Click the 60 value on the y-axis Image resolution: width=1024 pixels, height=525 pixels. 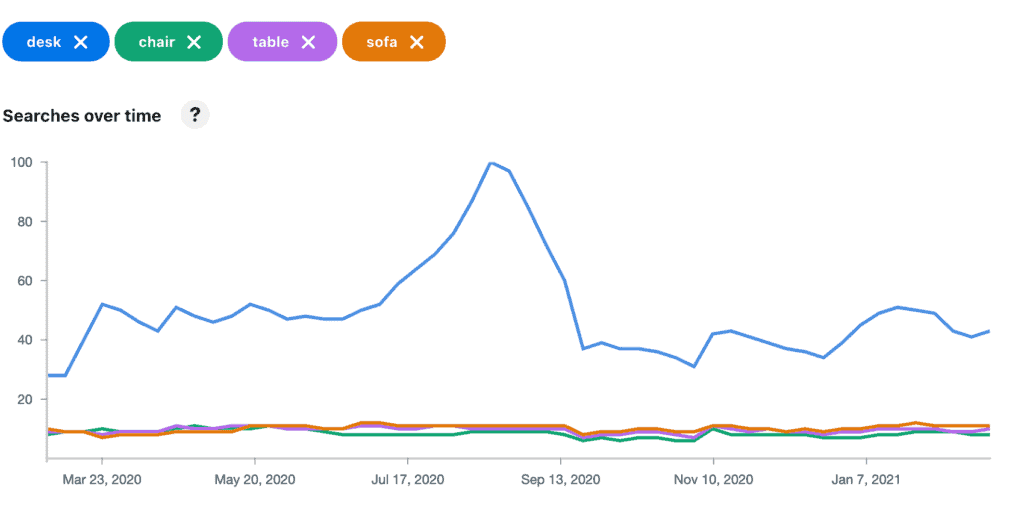(x=25, y=281)
